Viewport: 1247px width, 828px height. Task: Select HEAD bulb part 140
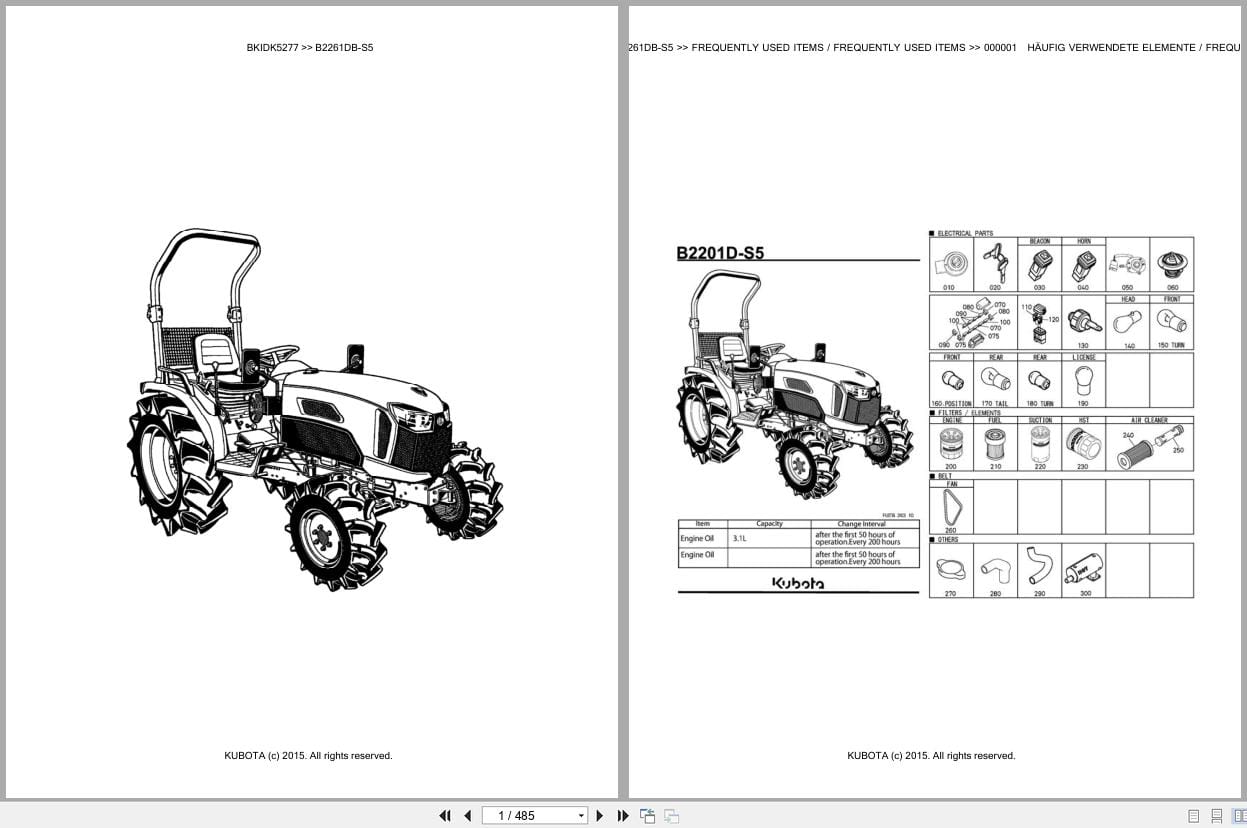click(1128, 322)
